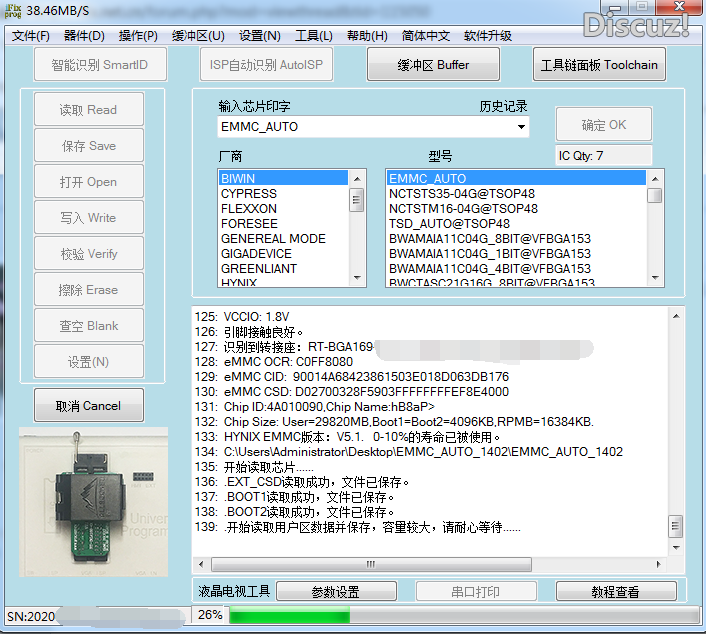This screenshot has height=634, width=706.
Task: Open 教程查看 tutorial viewer
Action: point(616,591)
